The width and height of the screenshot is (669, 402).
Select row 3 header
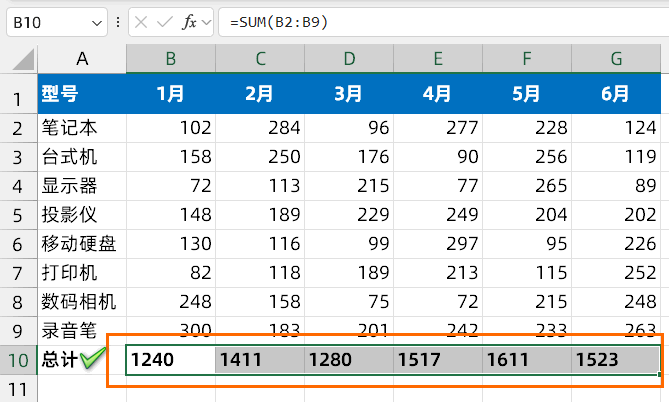[18, 157]
